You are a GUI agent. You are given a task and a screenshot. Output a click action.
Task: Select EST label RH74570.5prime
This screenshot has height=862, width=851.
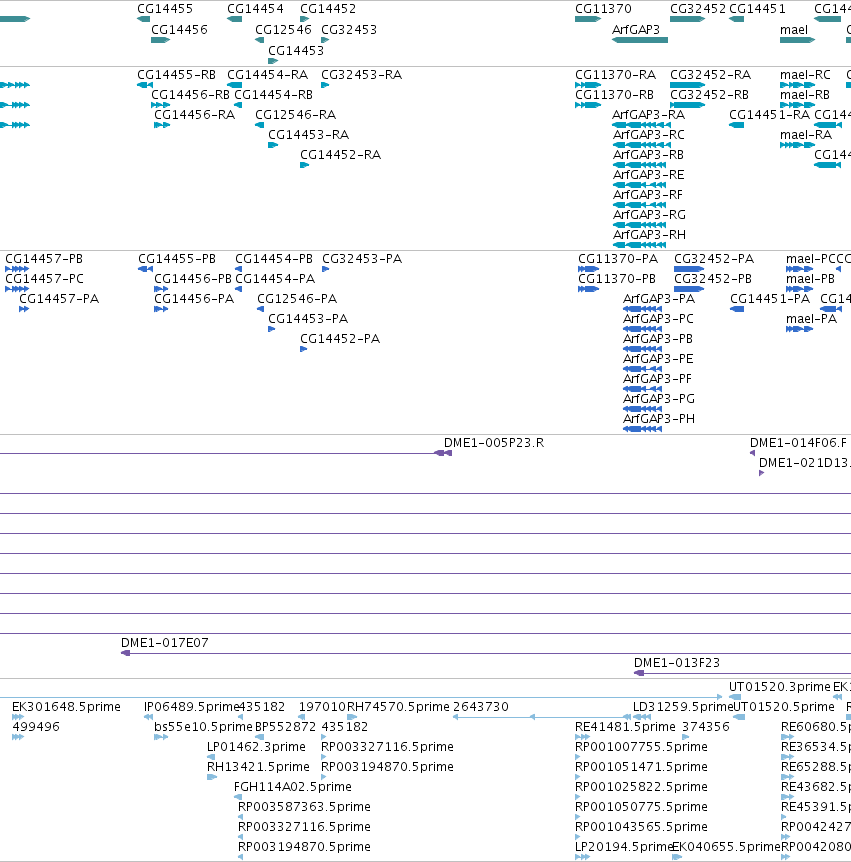[x=398, y=707]
